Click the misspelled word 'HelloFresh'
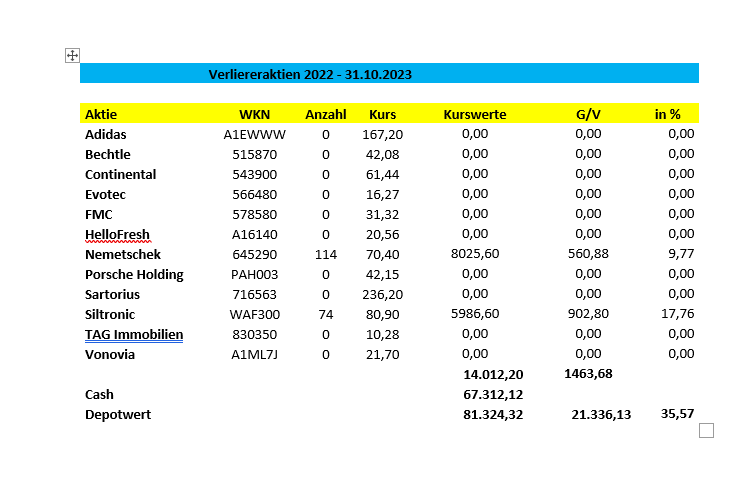The width and height of the screenshot is (748, 478). (x=117, y=235)
